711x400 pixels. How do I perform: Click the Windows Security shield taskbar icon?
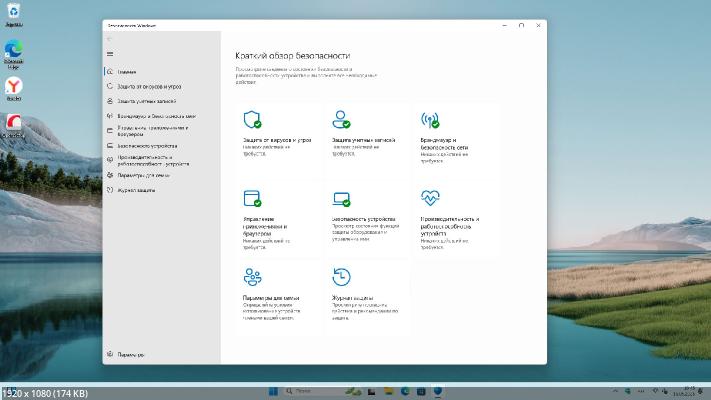[x=438, y=391]
